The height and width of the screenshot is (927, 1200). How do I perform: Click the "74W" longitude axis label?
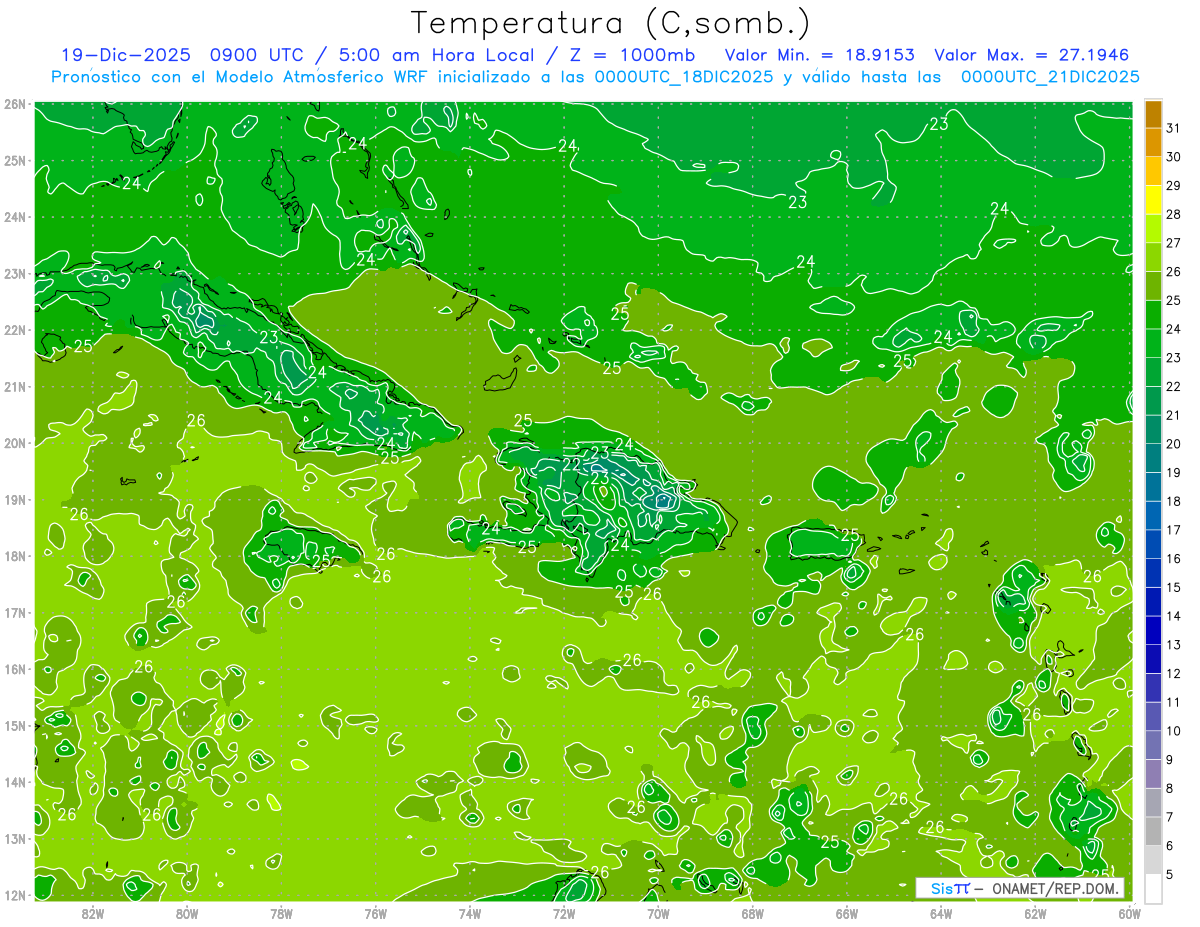[469, 913]
